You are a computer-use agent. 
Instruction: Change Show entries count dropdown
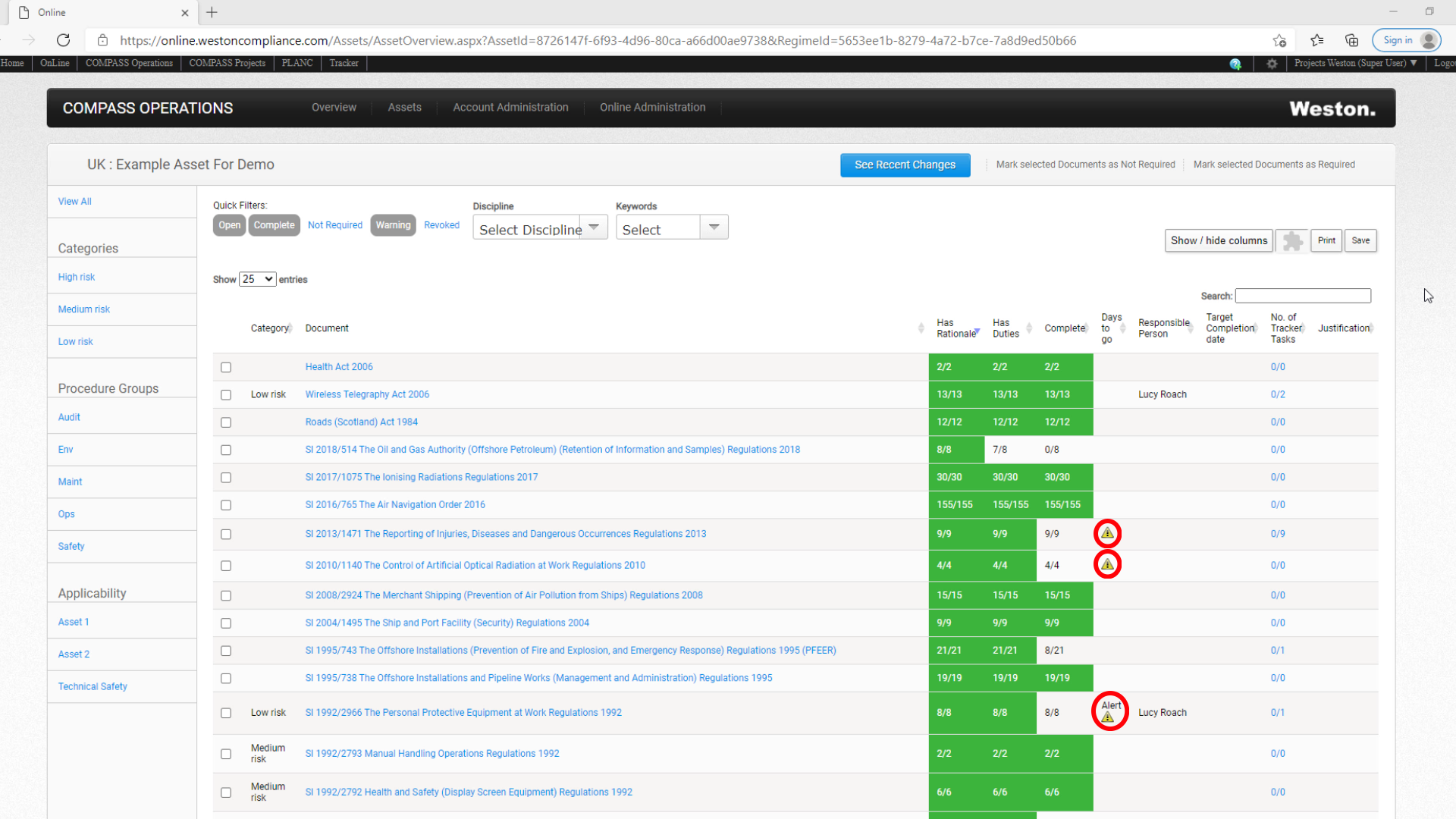257,280
